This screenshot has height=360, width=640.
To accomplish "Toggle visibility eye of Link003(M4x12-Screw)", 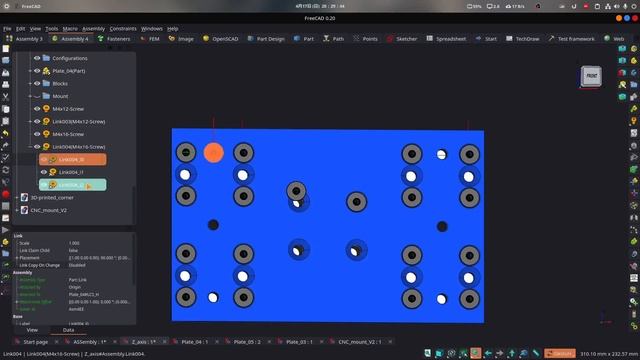I will (x=37, y=121).
